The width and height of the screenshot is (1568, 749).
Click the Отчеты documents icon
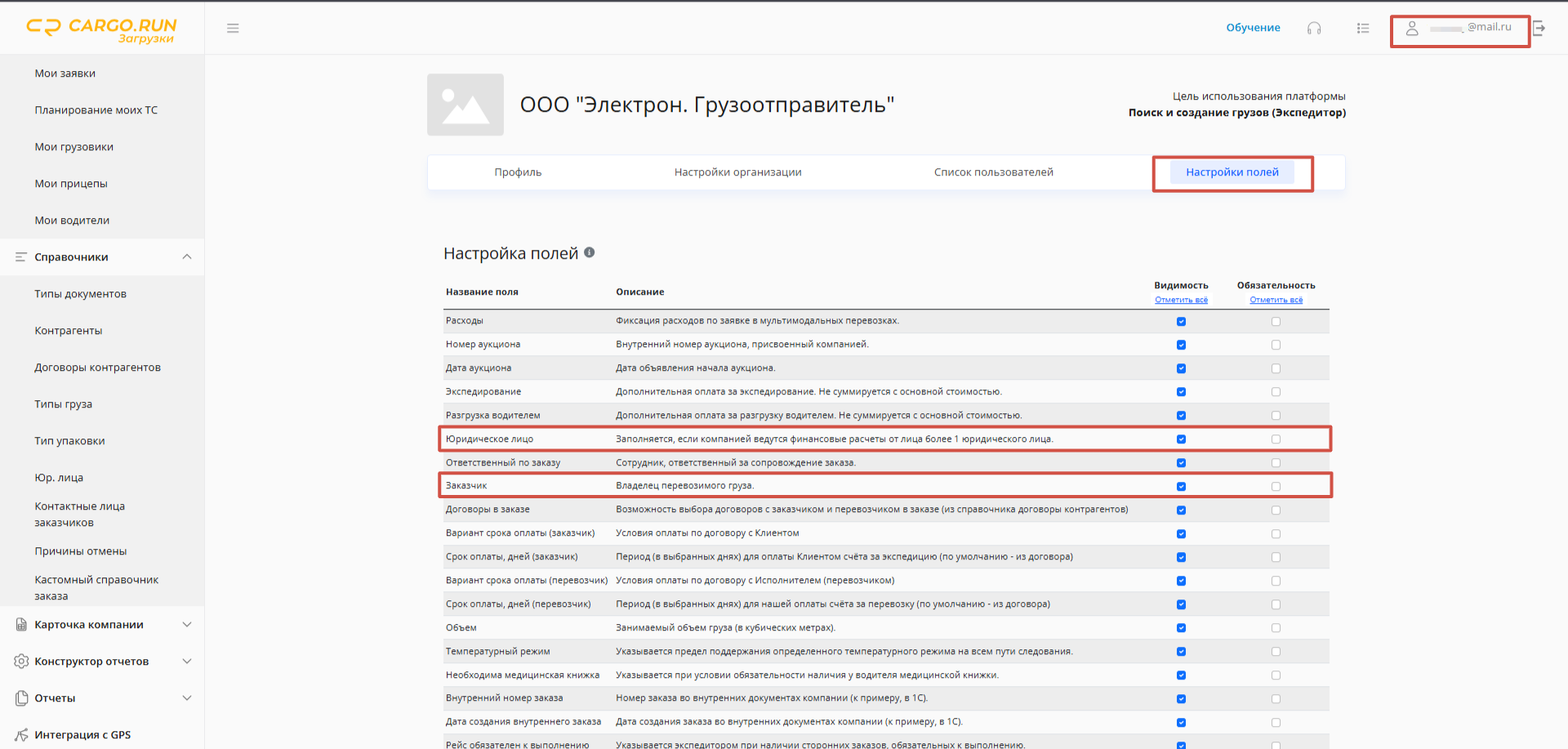pyautogui.click(x=21, y=698)
